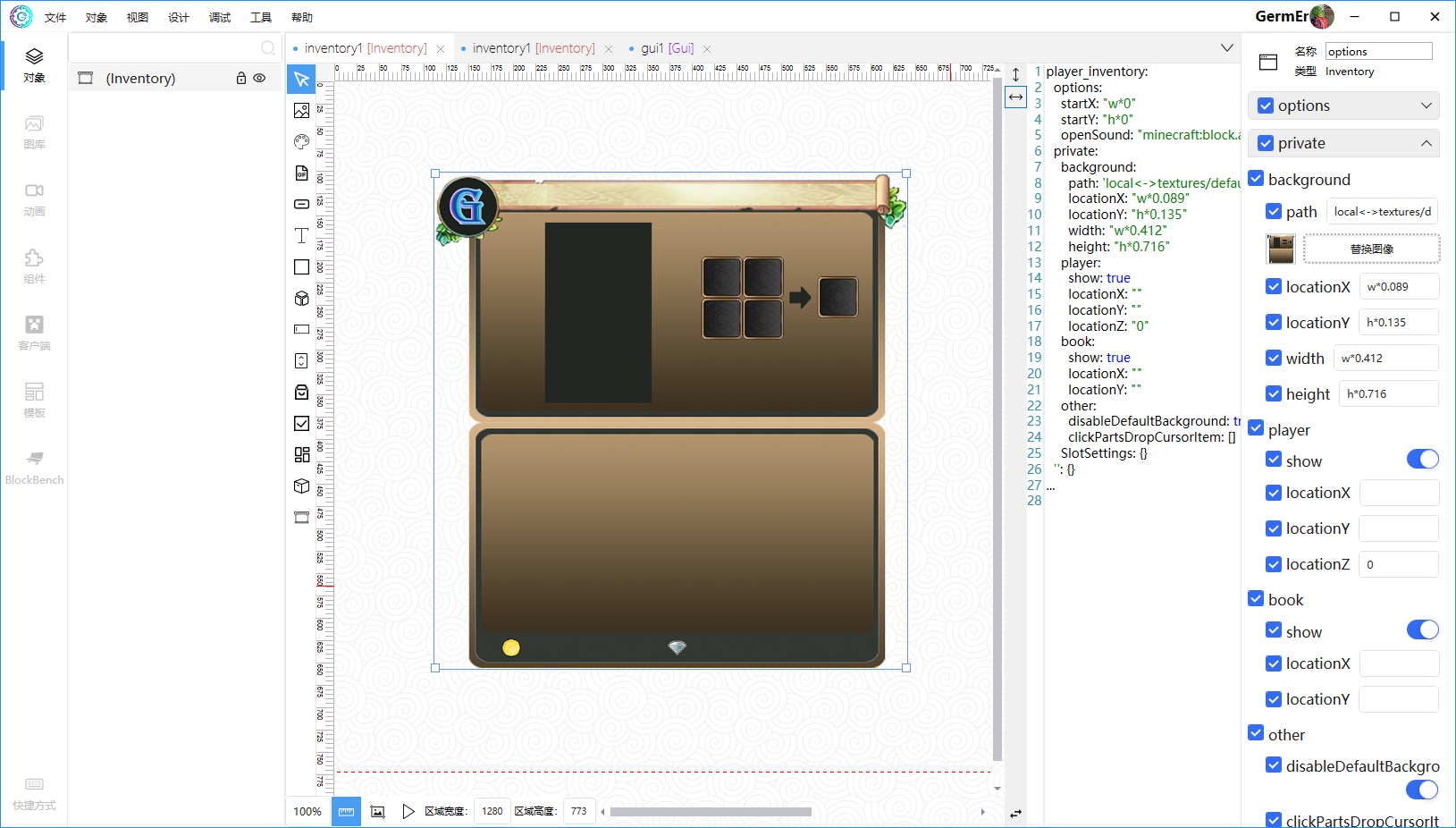
Task: Click the swap panels icon at bottom
Action: coord(1015,814)
